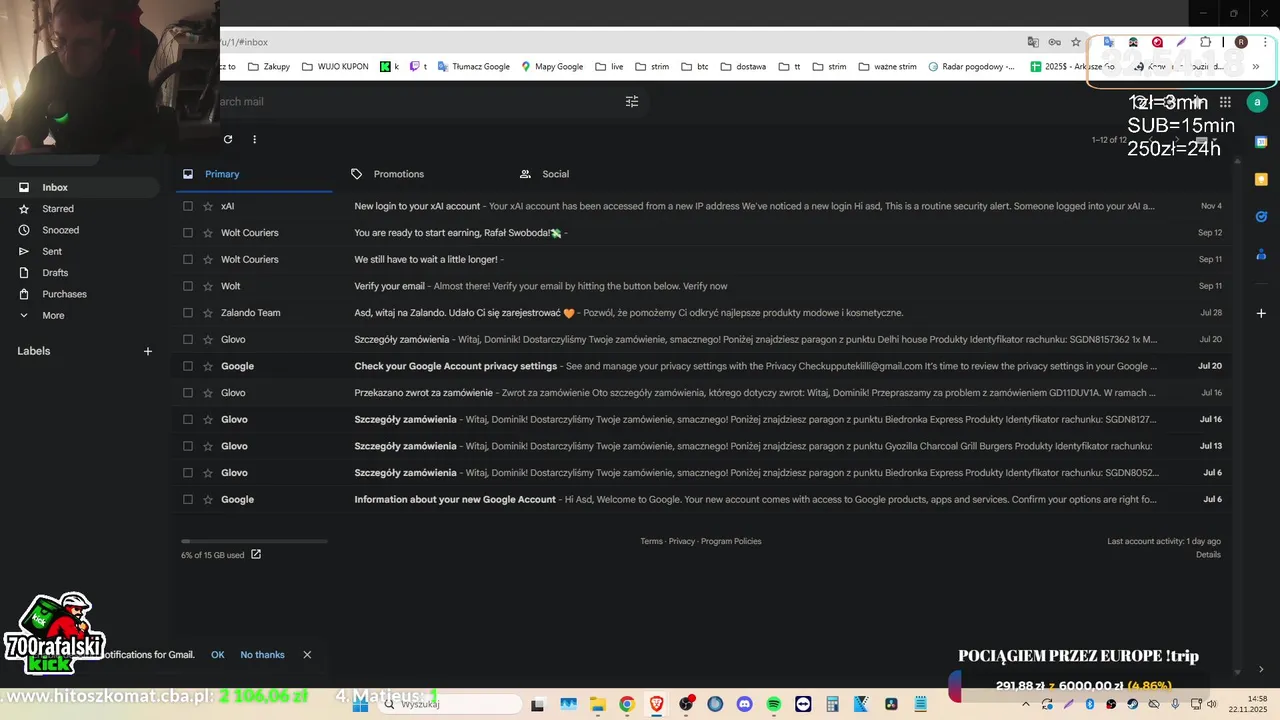The height and width of the screenshot is (720, 1280).
Task: Open Google apps grid
Action: (x=1225, y=102)
